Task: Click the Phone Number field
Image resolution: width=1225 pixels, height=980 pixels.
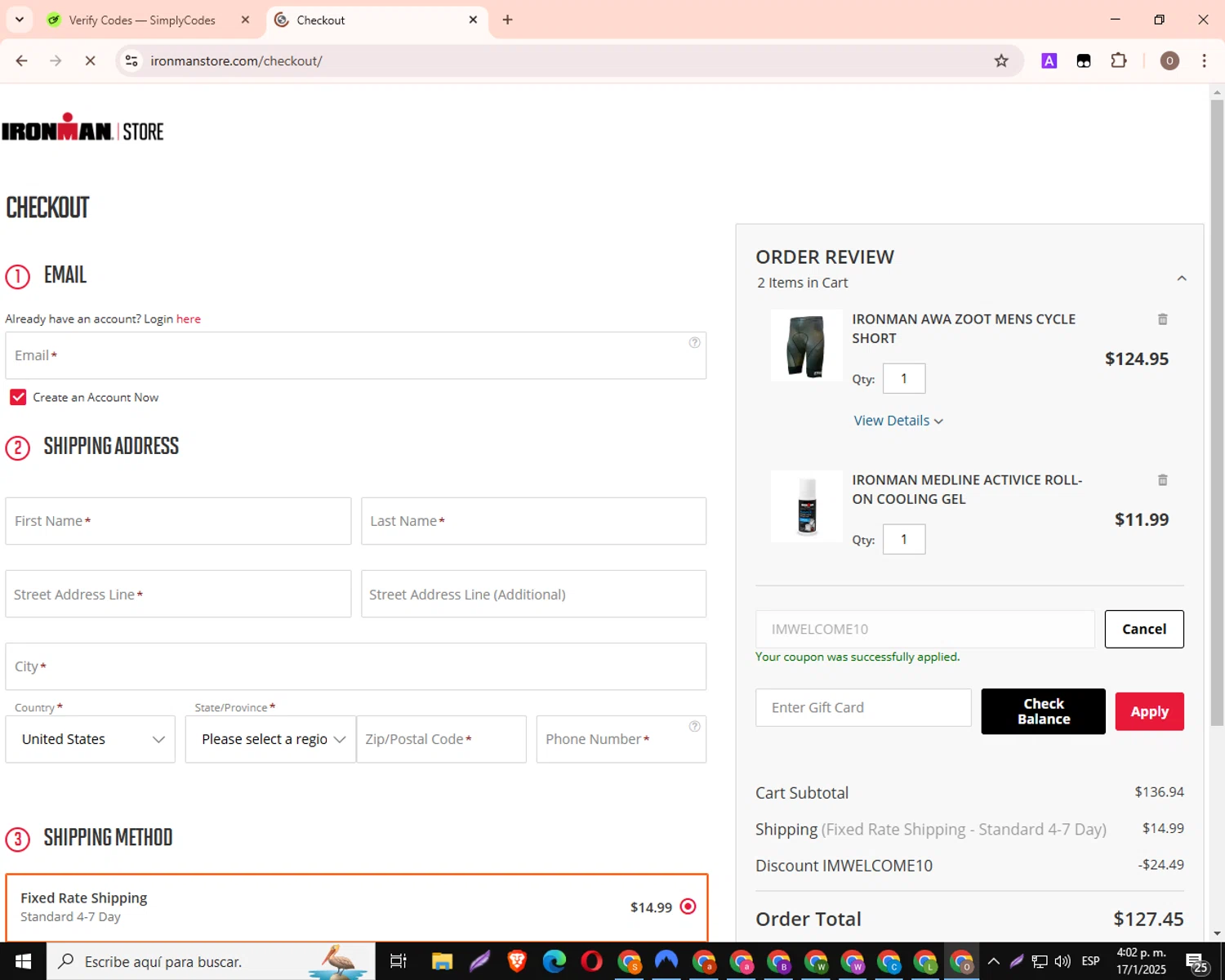Action: 621,739
